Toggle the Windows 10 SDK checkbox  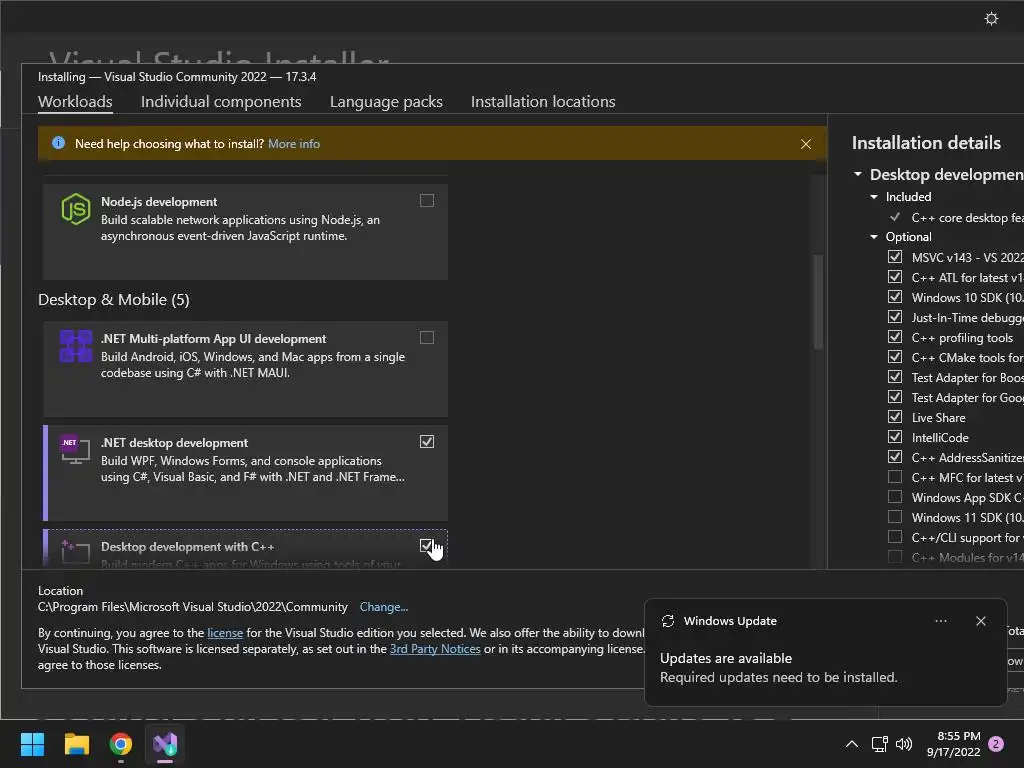pyautogui.click(x=895, y=297)
